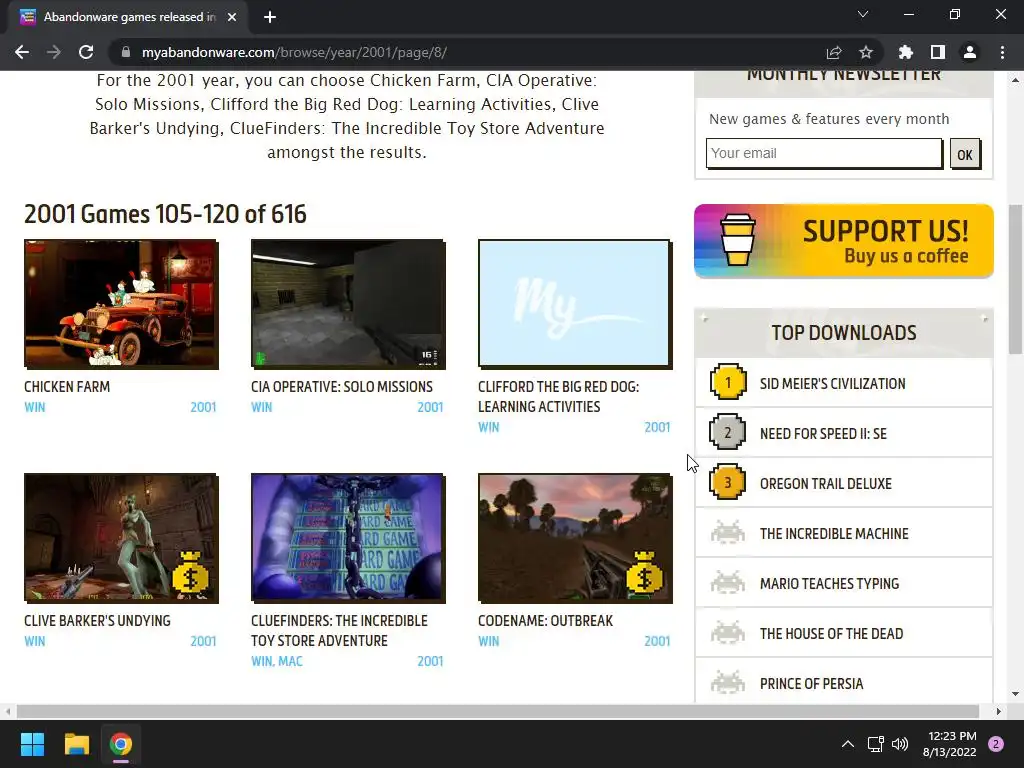Screen dimensions: 1024x768
Task: Open the extensions puzzle icon
Action: pyautogui.click(x=906, y=52)
